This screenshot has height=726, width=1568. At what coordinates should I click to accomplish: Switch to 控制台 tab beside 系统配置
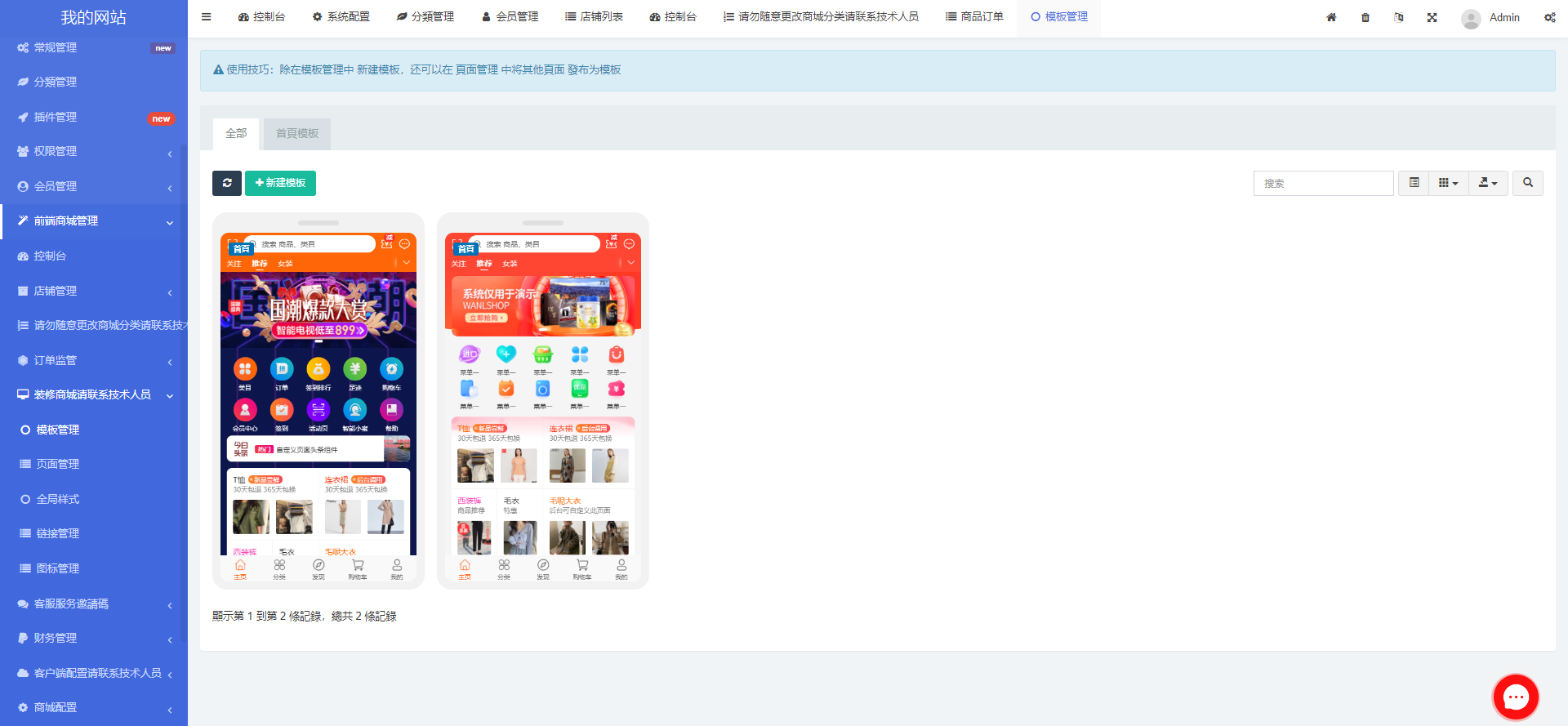261,17
